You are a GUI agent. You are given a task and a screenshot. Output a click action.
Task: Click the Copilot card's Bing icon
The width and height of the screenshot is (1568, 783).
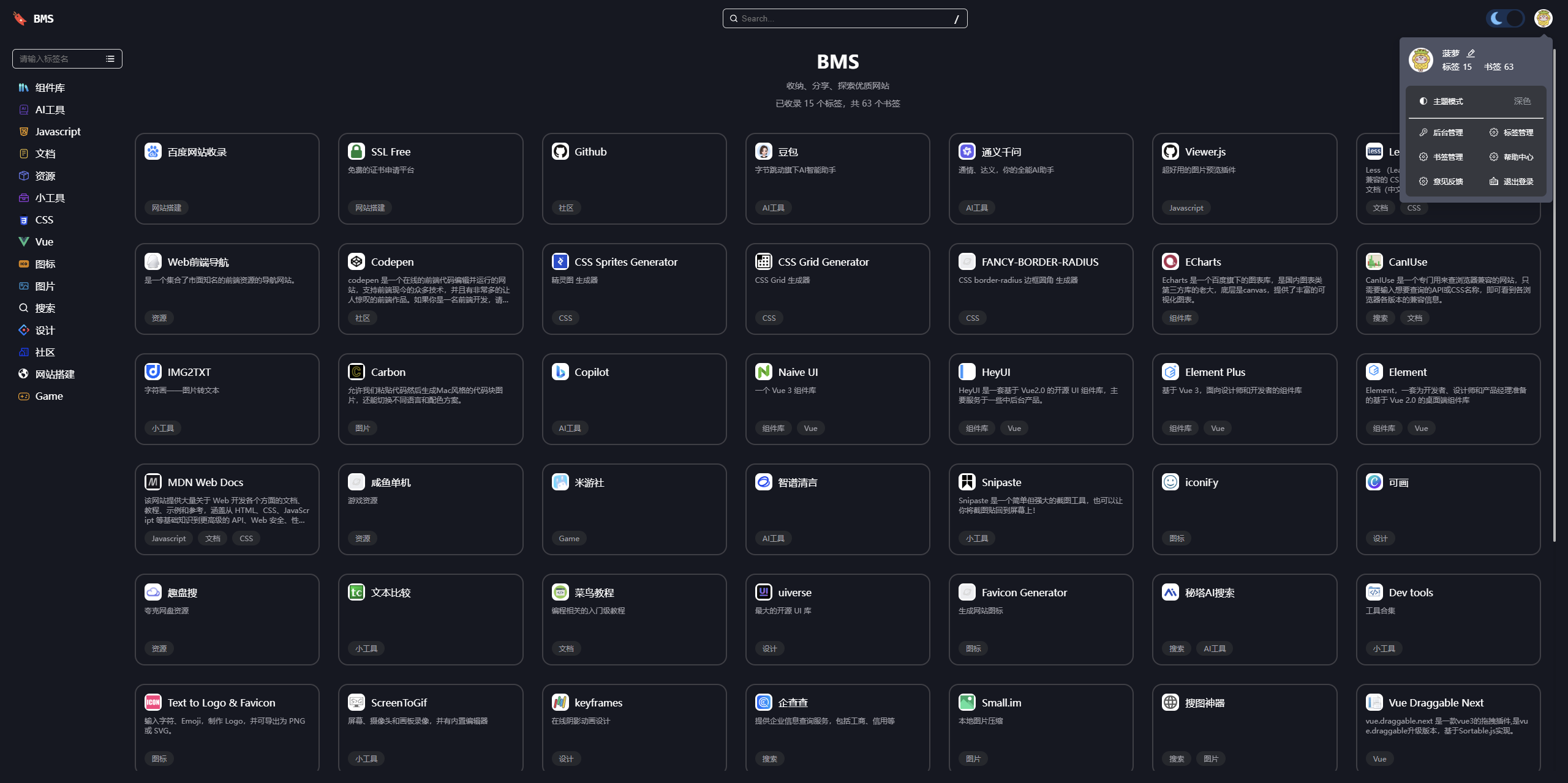(x=560, y=372)
